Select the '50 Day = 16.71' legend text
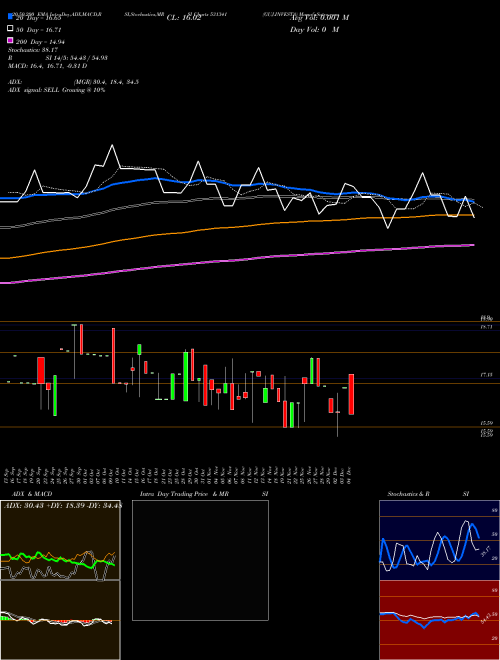500x660 pixels. pyautogui.click(x=38, y=30)
